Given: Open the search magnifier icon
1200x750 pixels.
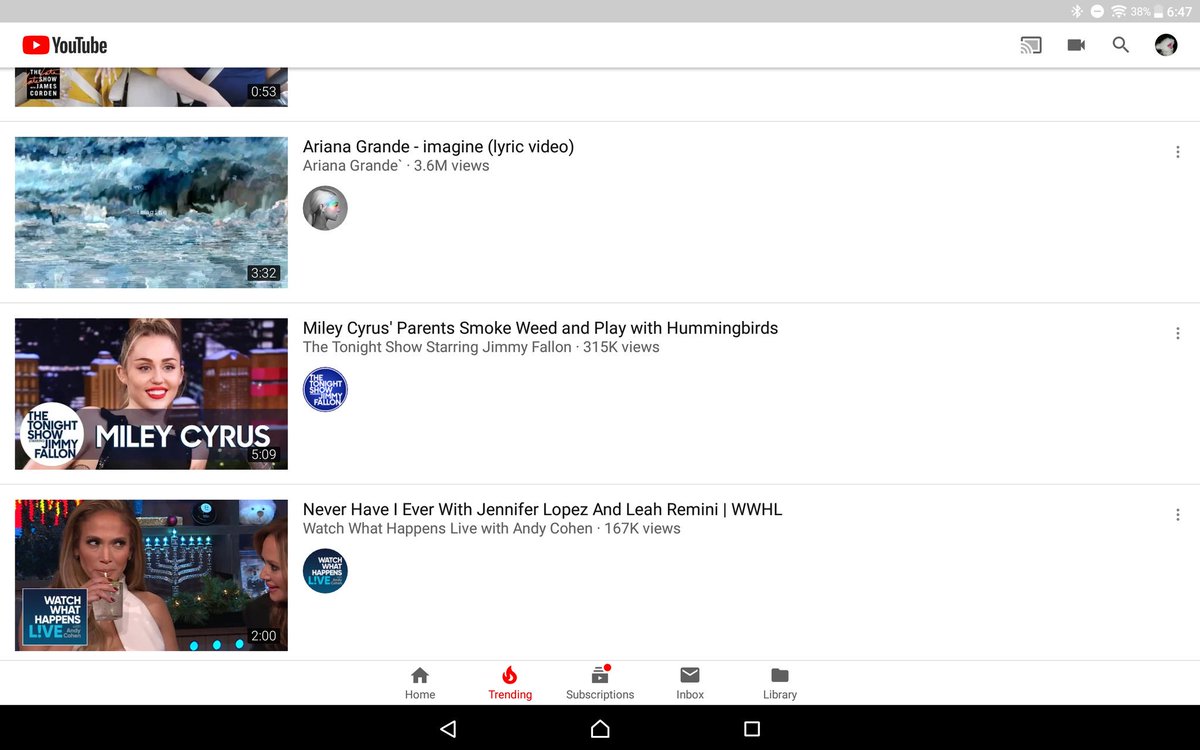Looking at the screenshot, I should pos(1121,45).
